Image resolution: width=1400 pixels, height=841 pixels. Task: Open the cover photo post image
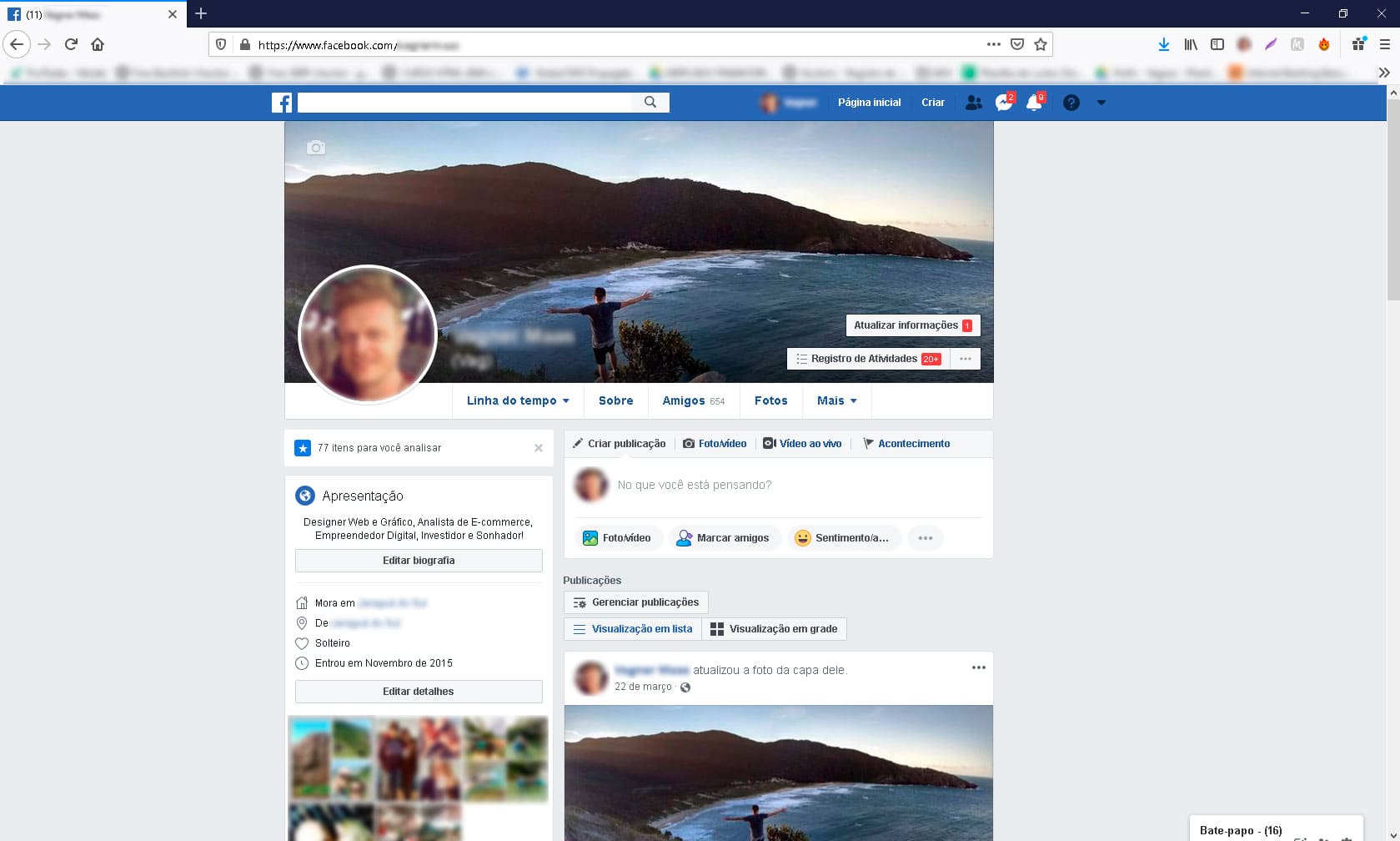779,773
